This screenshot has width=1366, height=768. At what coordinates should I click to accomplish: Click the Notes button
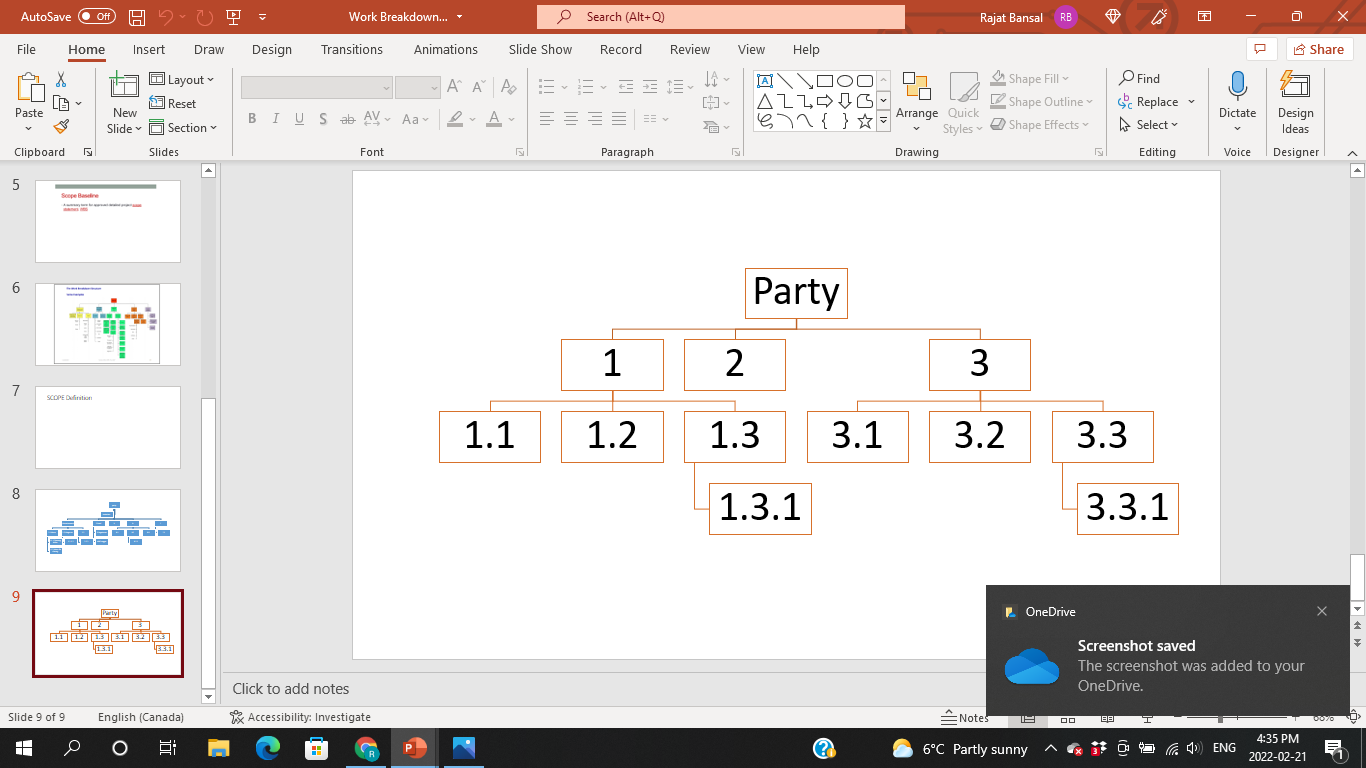coord(966,717)
